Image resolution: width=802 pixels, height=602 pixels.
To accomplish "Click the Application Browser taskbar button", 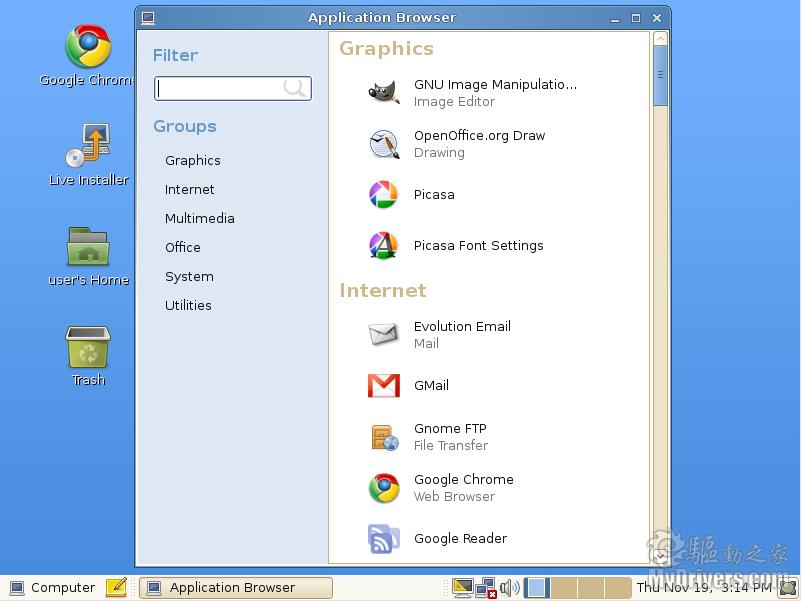I will [236, 588].
